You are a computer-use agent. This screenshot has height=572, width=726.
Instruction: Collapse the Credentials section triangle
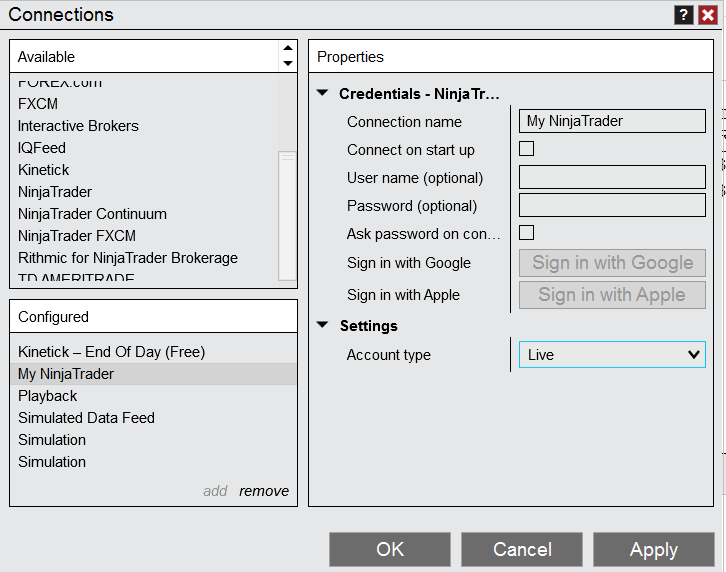[323, 93]
